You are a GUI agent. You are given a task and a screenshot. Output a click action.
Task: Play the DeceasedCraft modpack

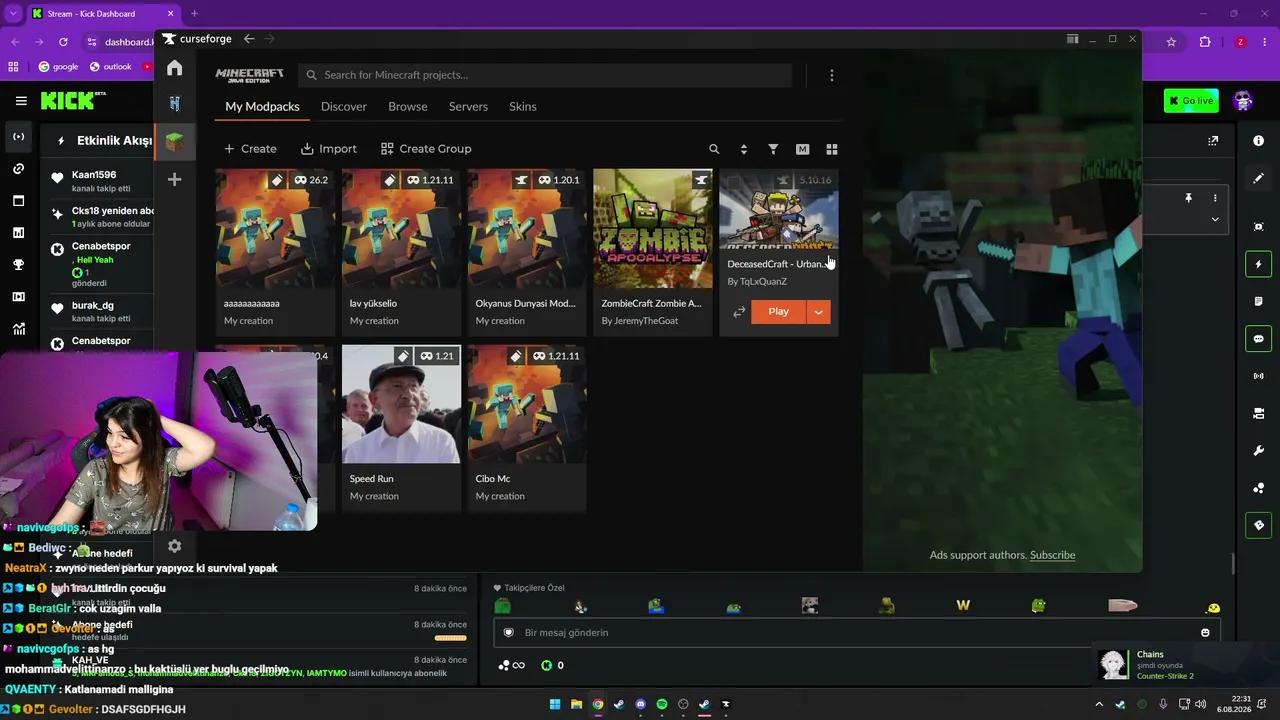(779, 312)
